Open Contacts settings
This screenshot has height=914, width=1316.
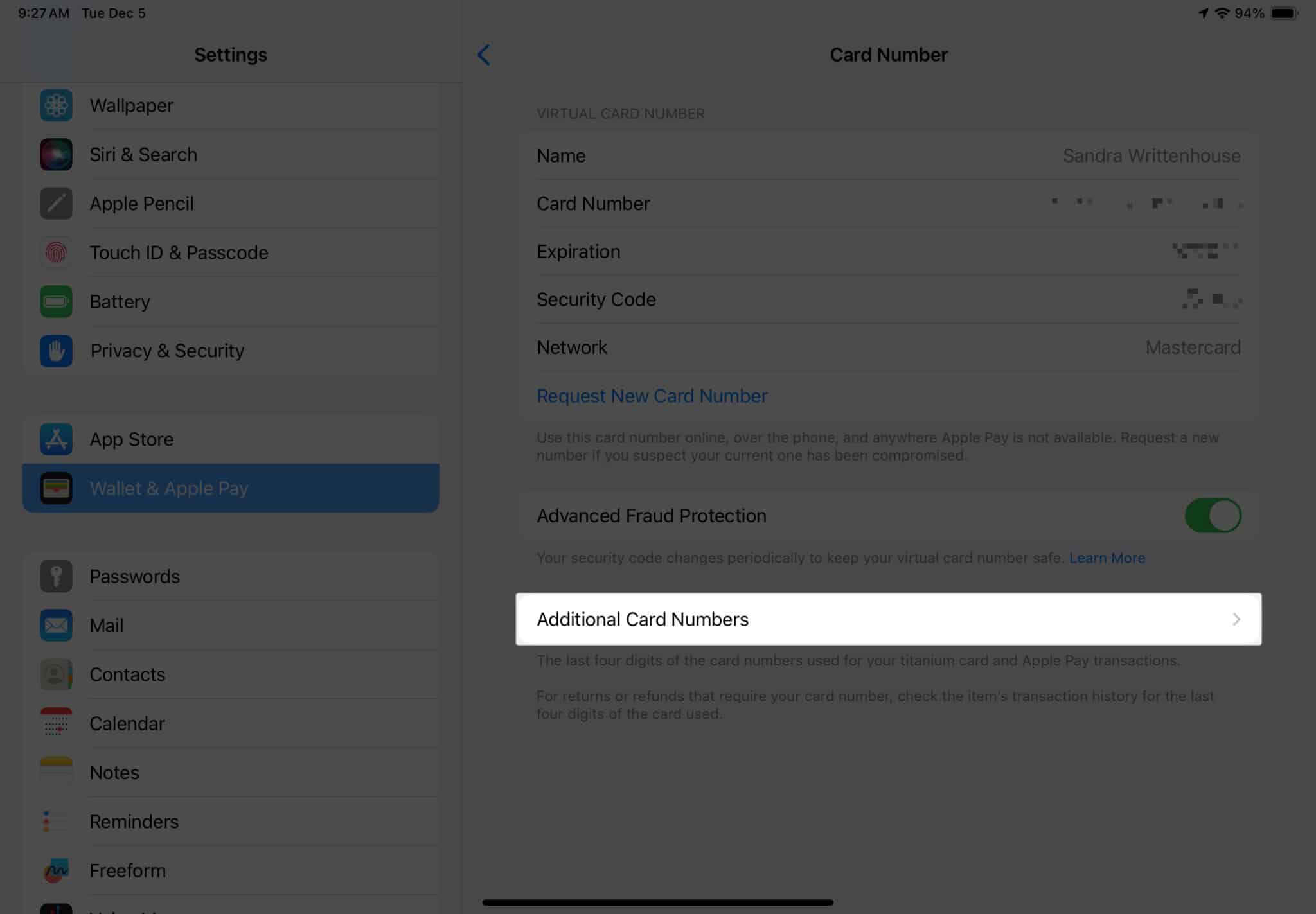click(x=128, y=674)
